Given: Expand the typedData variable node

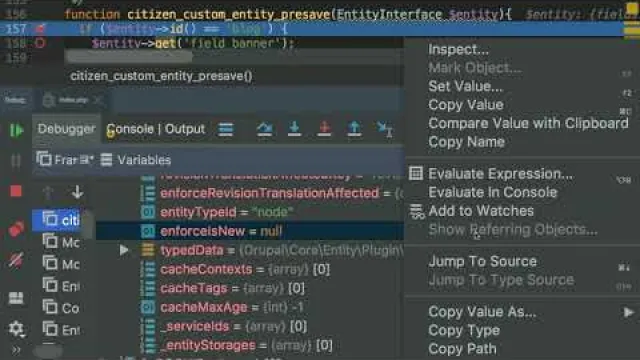Looking at the screenshot, I should click(x=124, y=250).
